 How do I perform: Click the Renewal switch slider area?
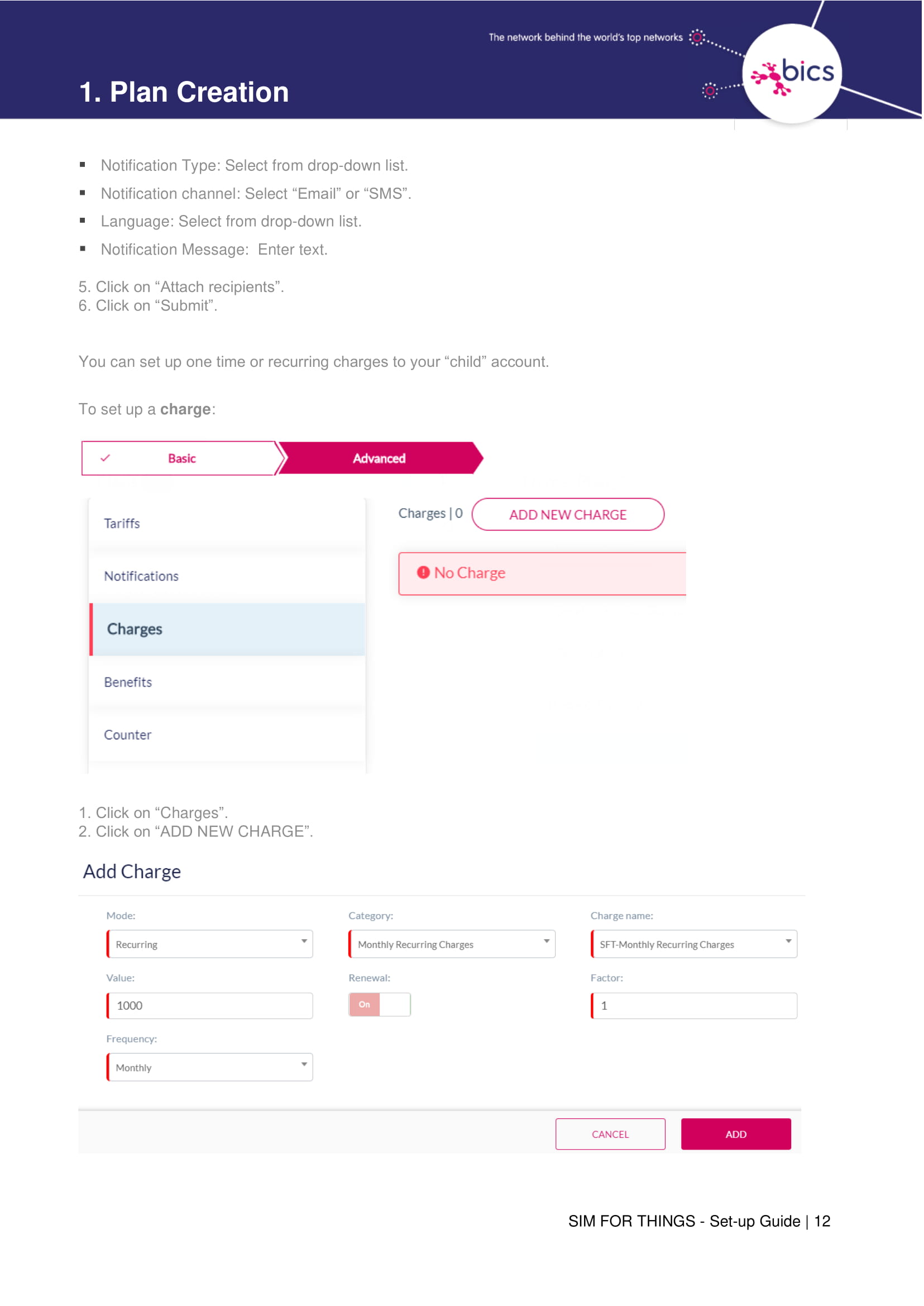pos(379,1005)
